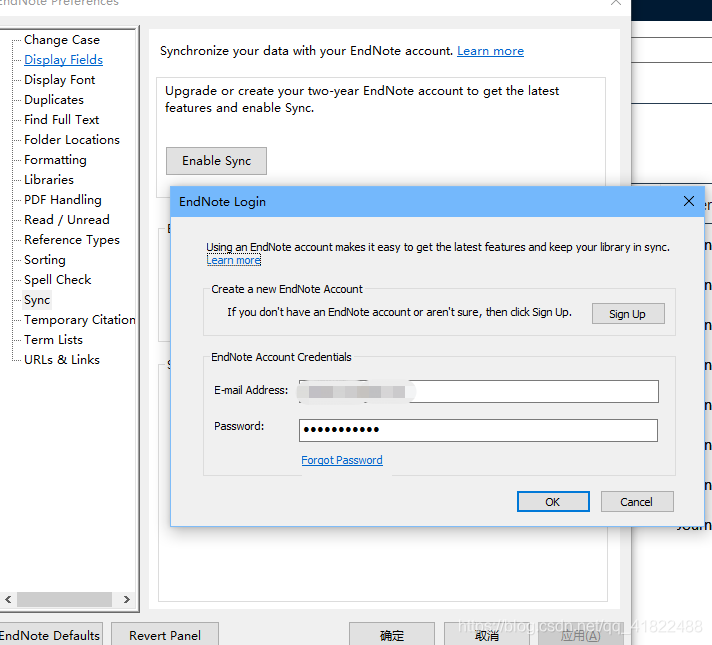
Task: Select Change Case in preferences tree
Action: click(x=62, y=40)
